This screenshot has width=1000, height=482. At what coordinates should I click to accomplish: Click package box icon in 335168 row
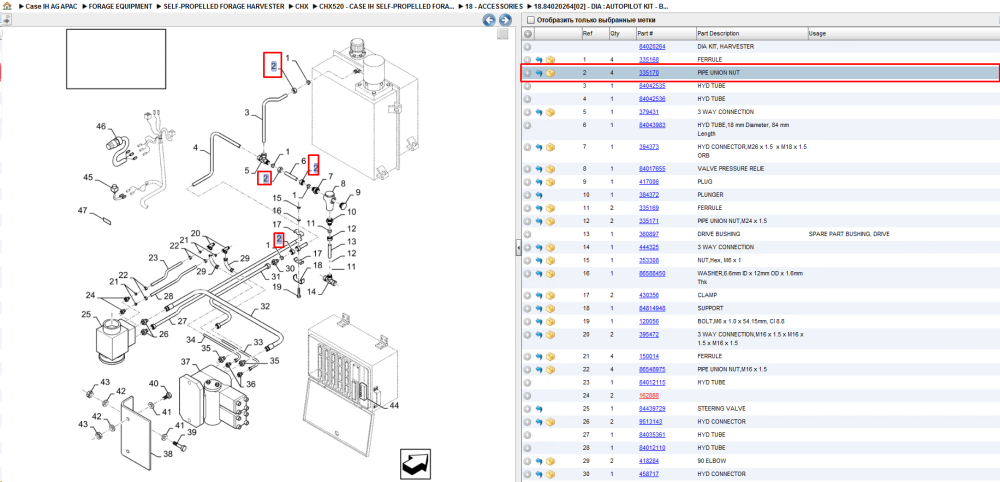click(550, 59)
